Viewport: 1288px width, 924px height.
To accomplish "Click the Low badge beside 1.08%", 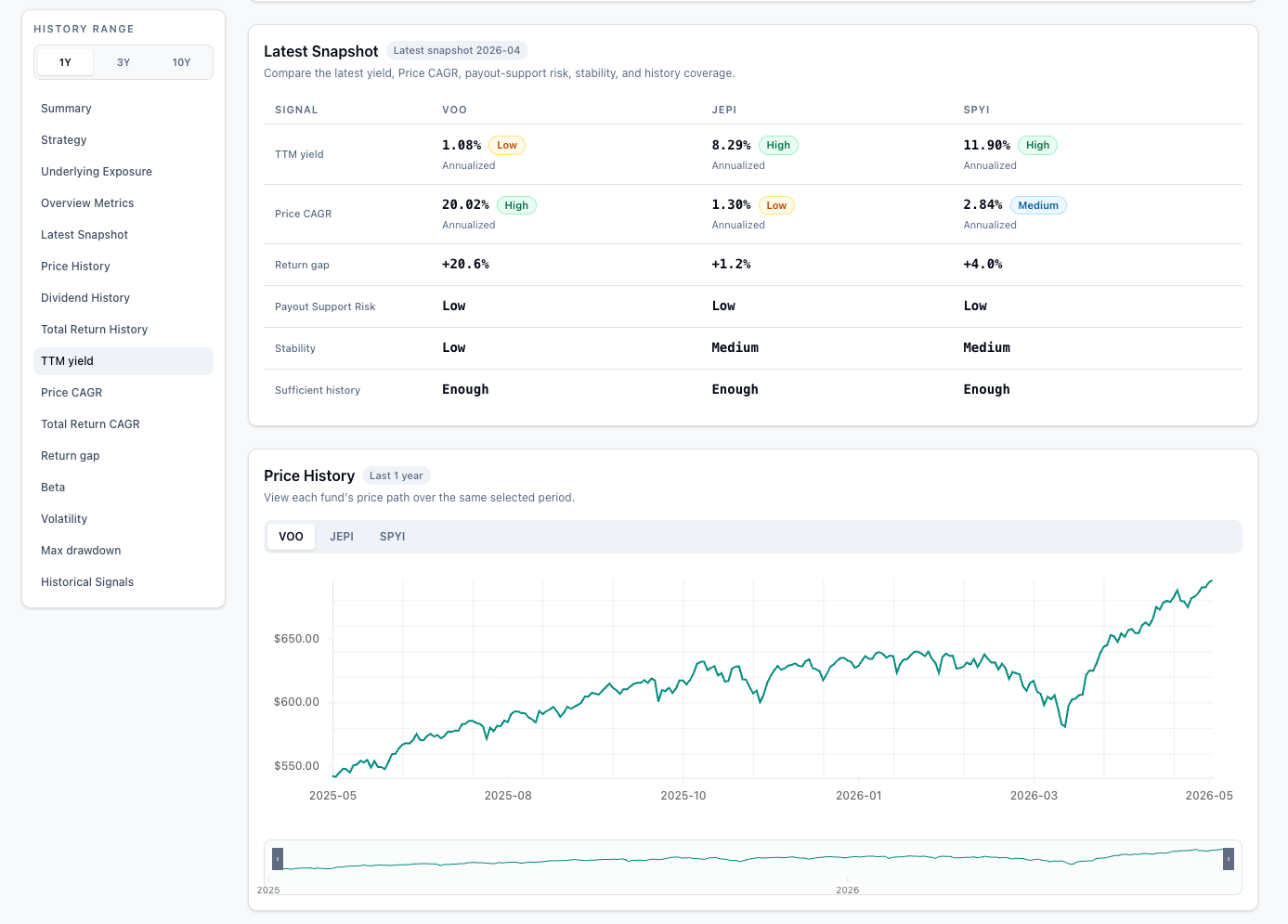I will tap(507, 145).
